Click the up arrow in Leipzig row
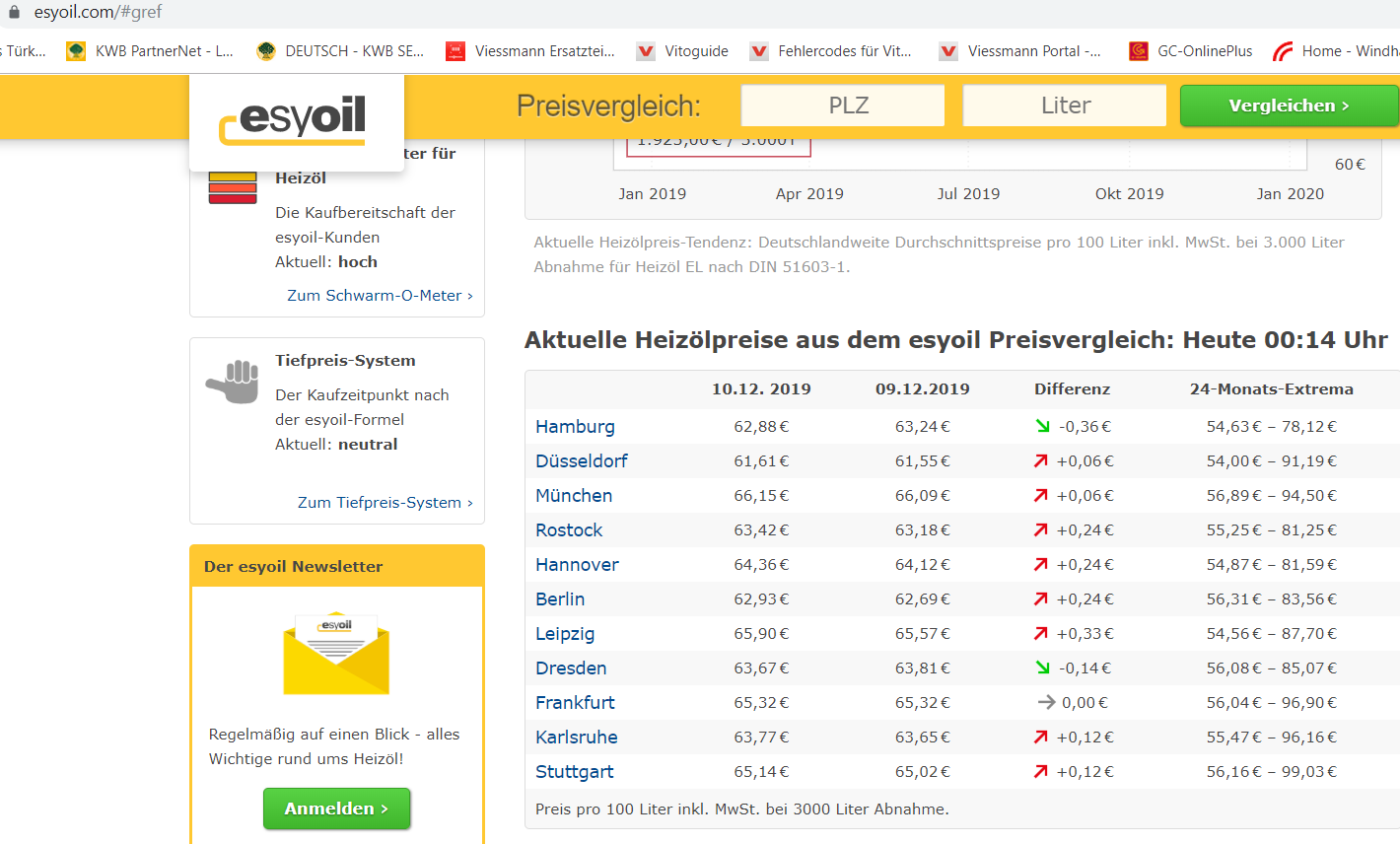The height and width of the screenshot is (844, 1400). [1041, 633]
